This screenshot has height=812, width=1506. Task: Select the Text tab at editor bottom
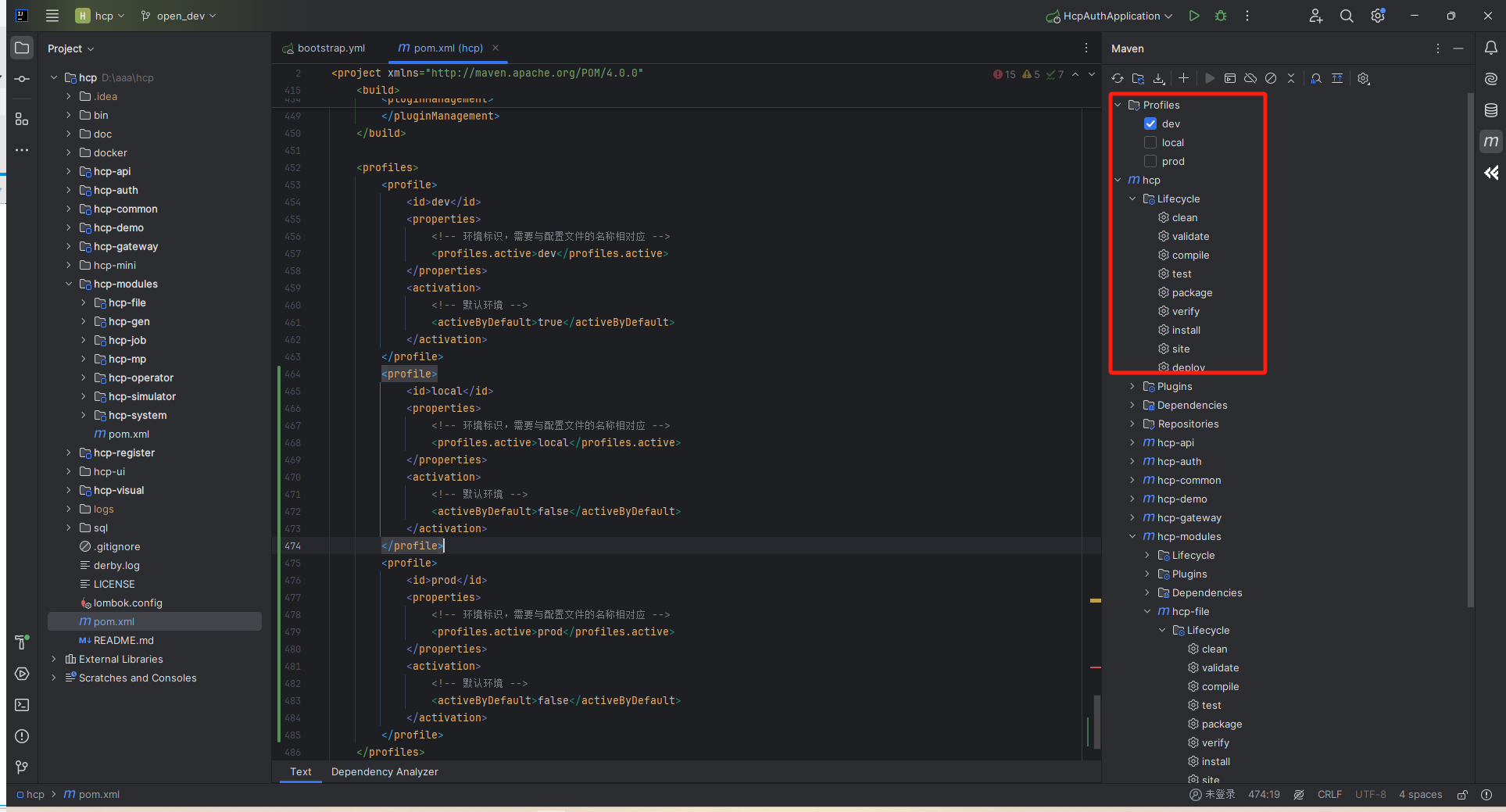301,771
